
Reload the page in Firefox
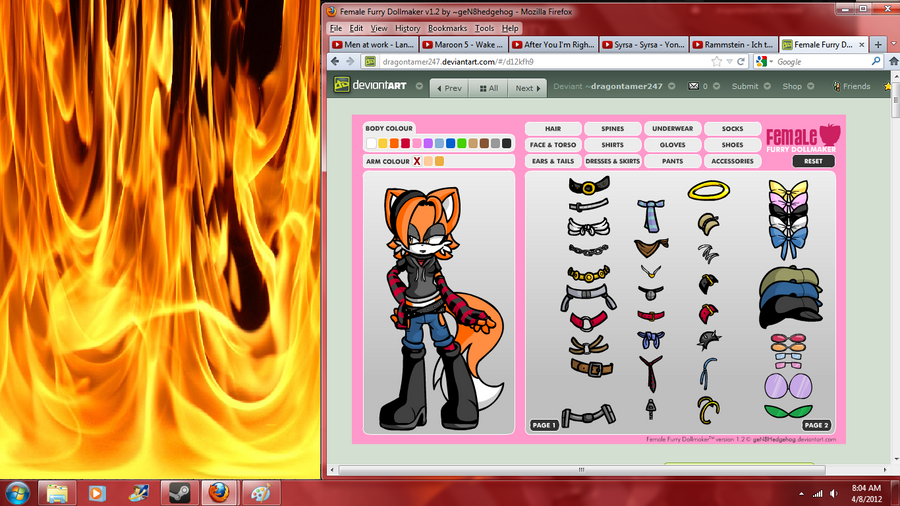[x=741, y=61]
